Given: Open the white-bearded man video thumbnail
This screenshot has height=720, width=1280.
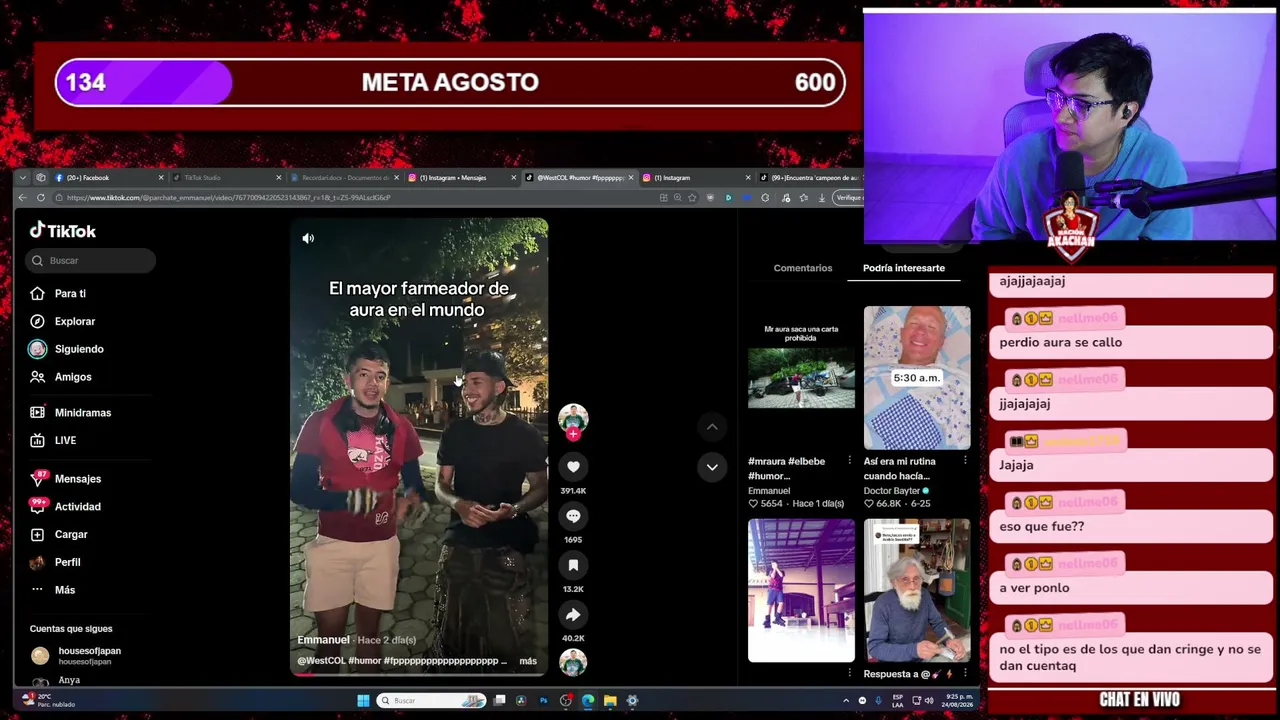Looking at the screenshot, I should (x=917, y=590).
